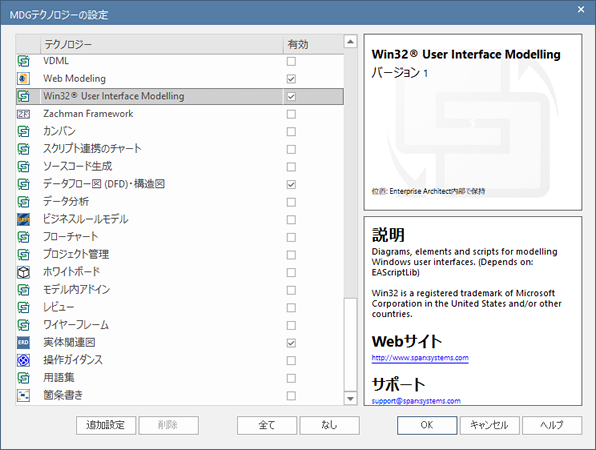Click the キャンセル button
This screenshot has height=450, width=596.
490,425
